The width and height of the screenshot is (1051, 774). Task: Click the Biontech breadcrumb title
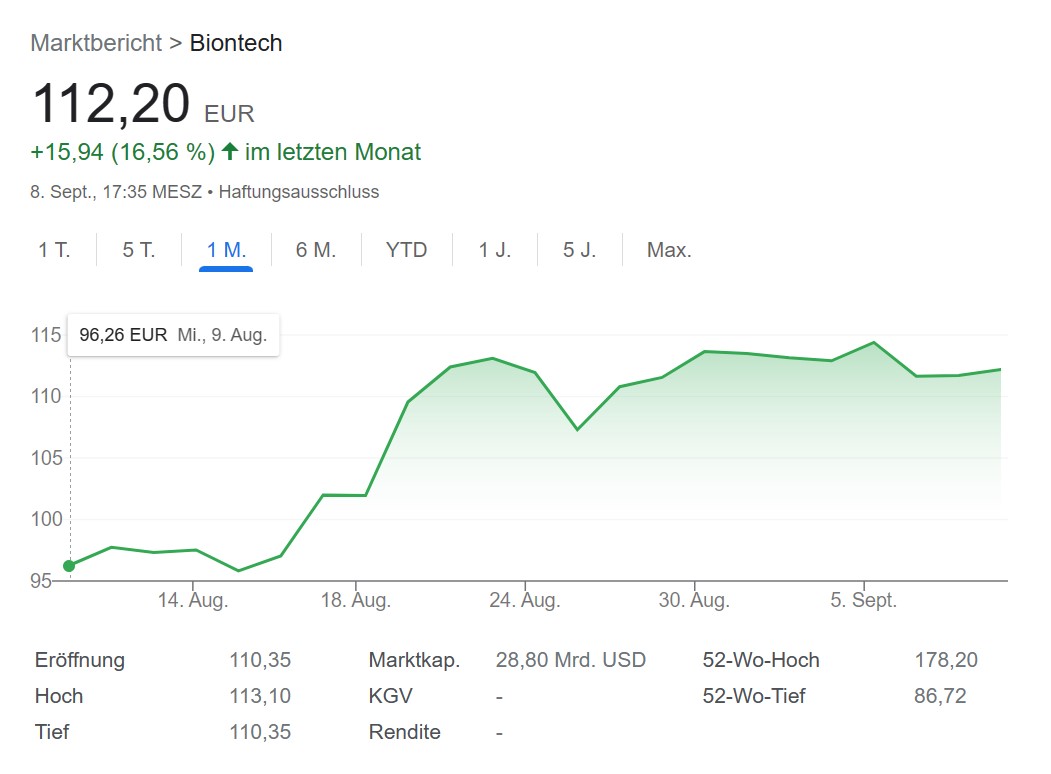pos(236,43)
